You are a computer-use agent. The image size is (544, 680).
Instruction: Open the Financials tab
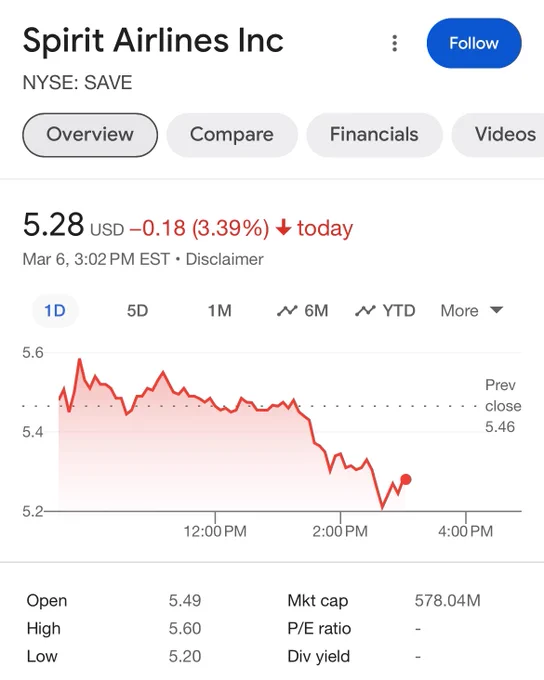click(x=374, y=134)
